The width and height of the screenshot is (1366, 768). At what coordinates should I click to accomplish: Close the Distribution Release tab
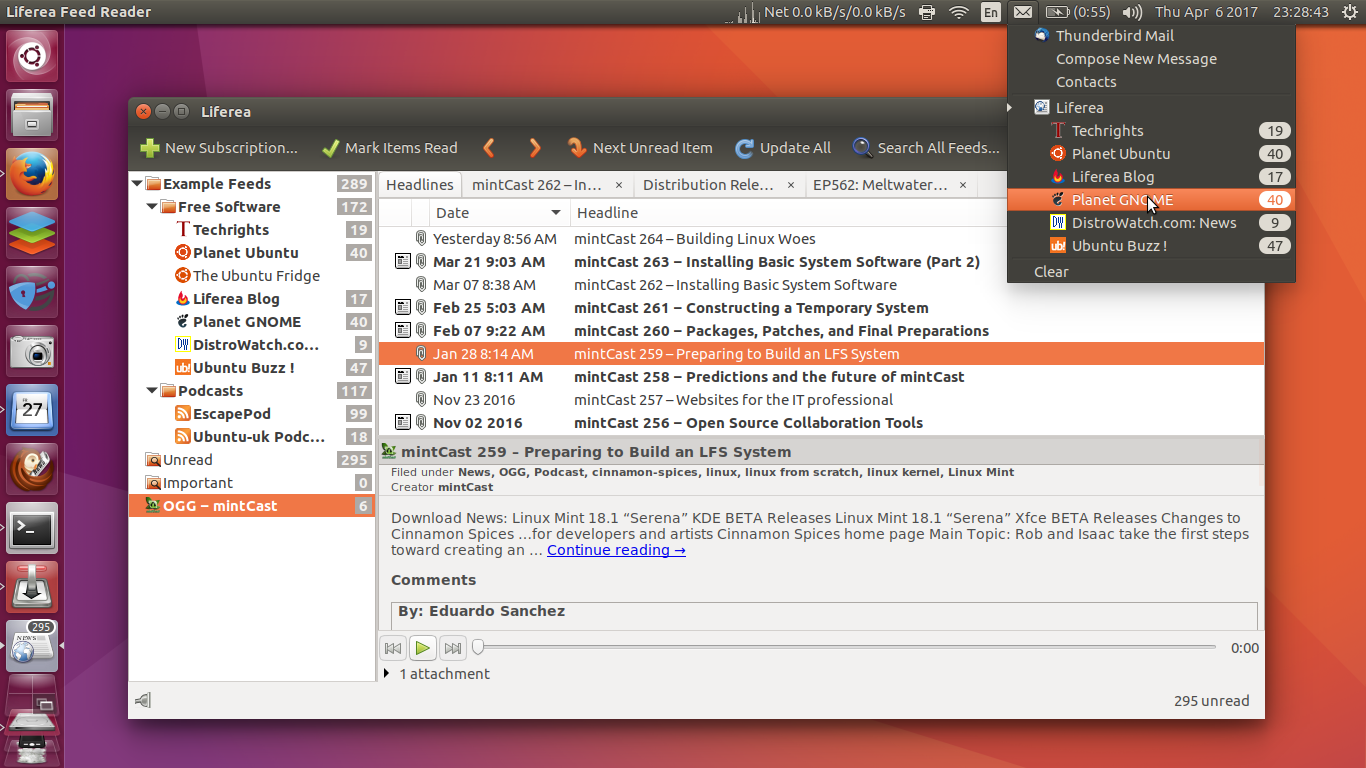[x=790, y=185]
